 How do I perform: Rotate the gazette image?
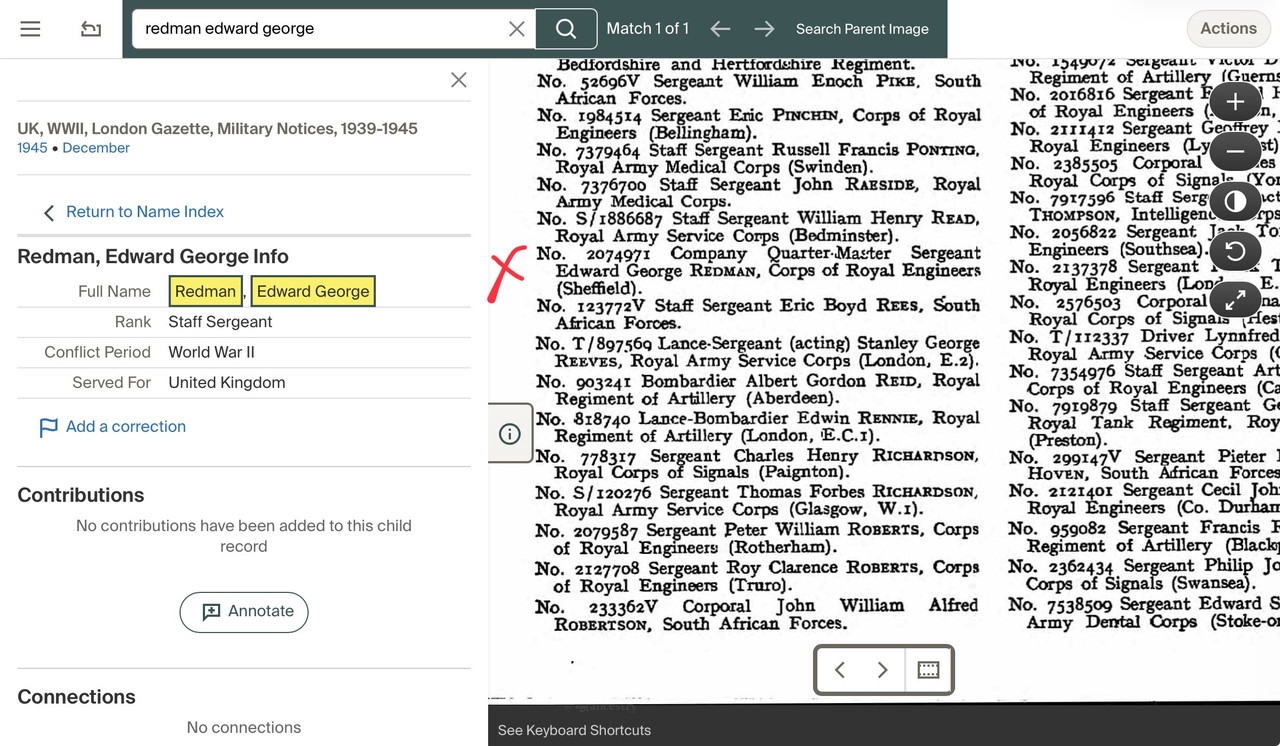1235,251
